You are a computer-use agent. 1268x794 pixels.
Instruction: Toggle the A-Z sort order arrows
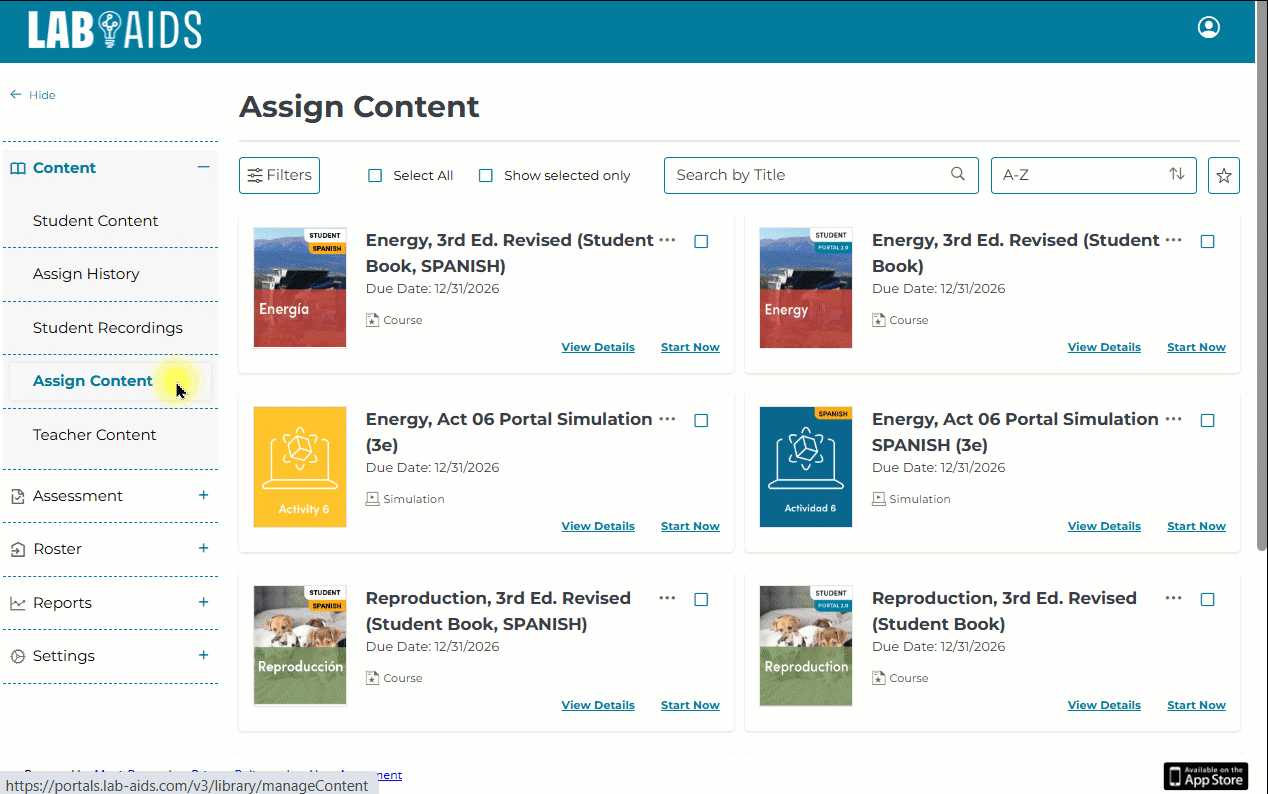1177,174
